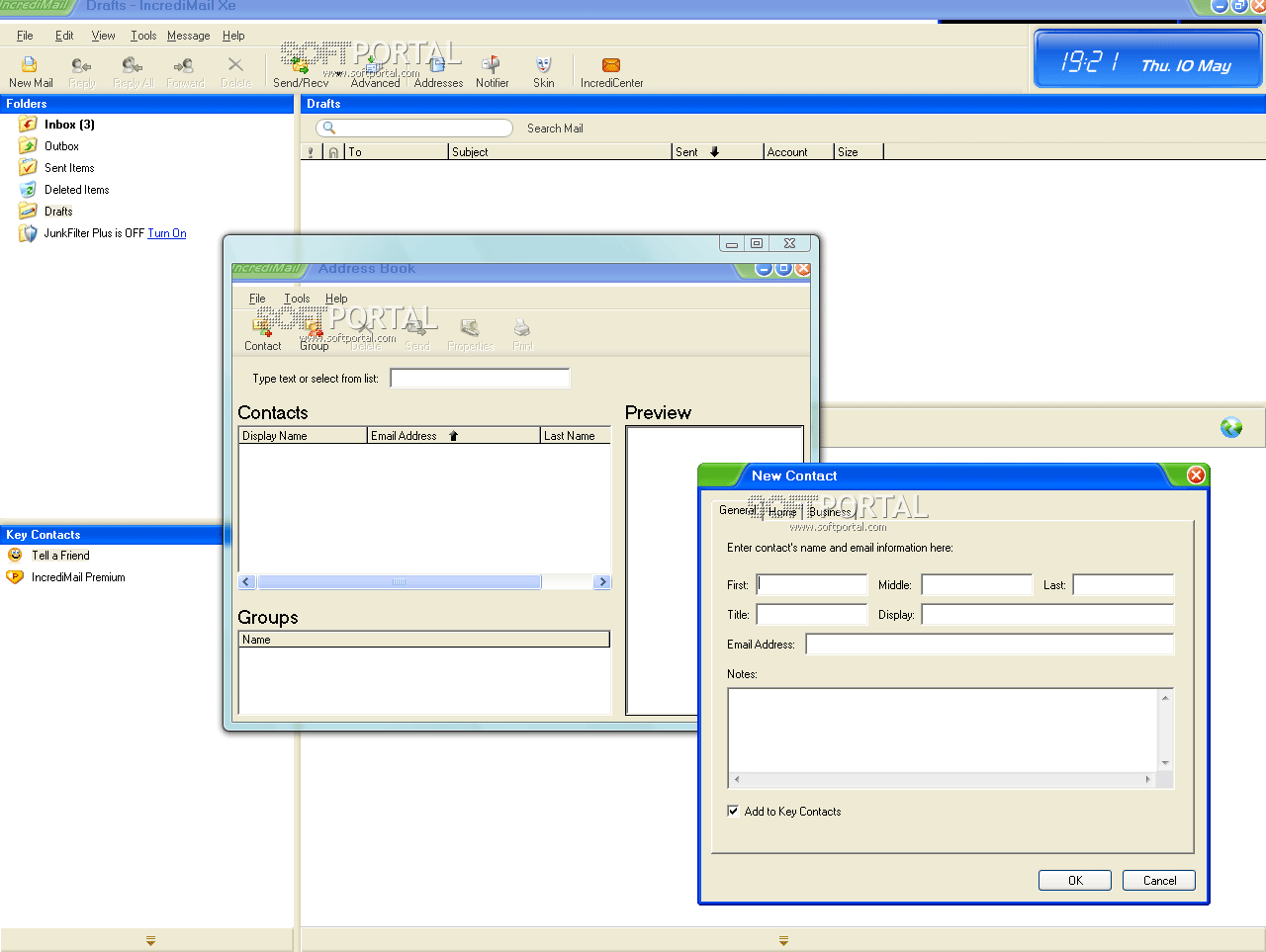
Task: Open the File menu in main window
Action: pyautogui.click(x=25, y=36)
